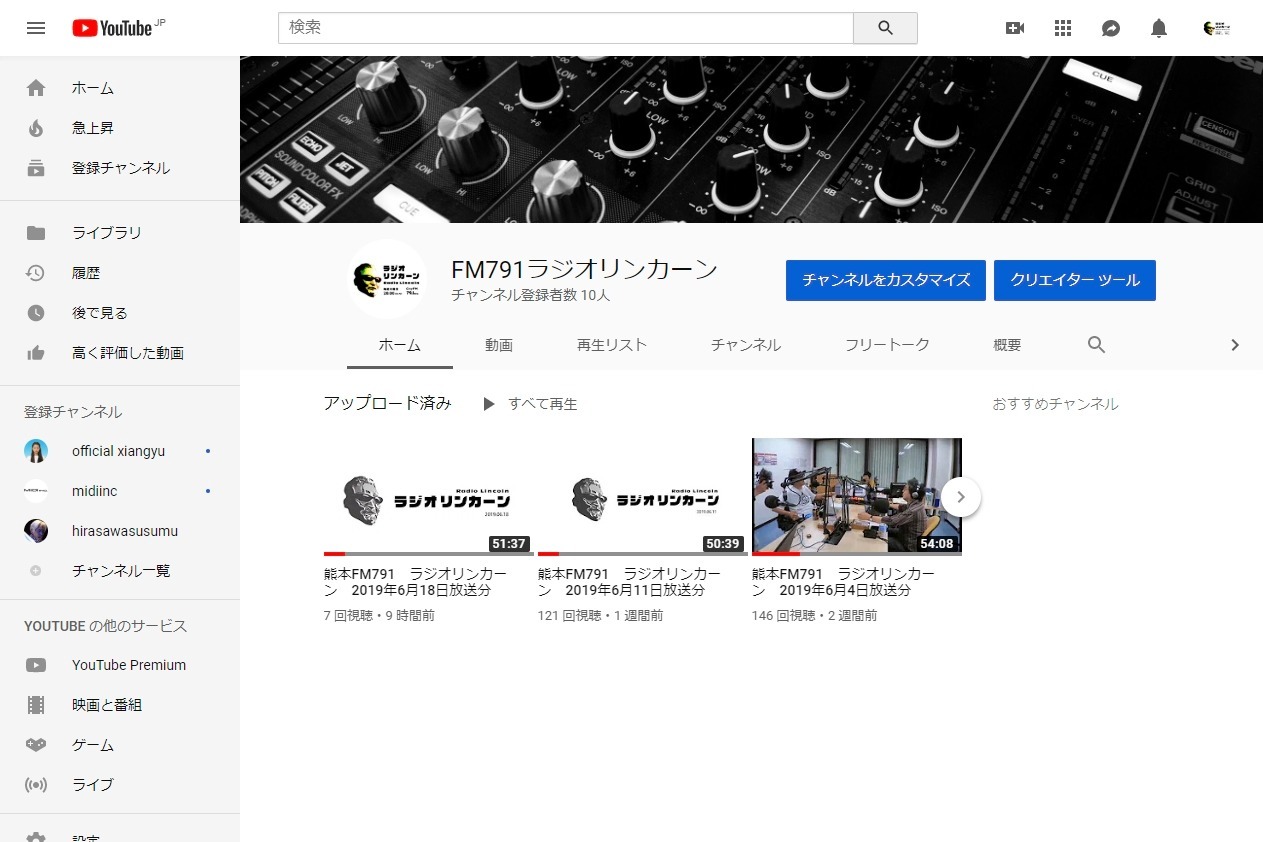This screenshot has width=1263, height=842.
Task: Click the チャンネルをカスタマイズ button
Action: point(884,281)
